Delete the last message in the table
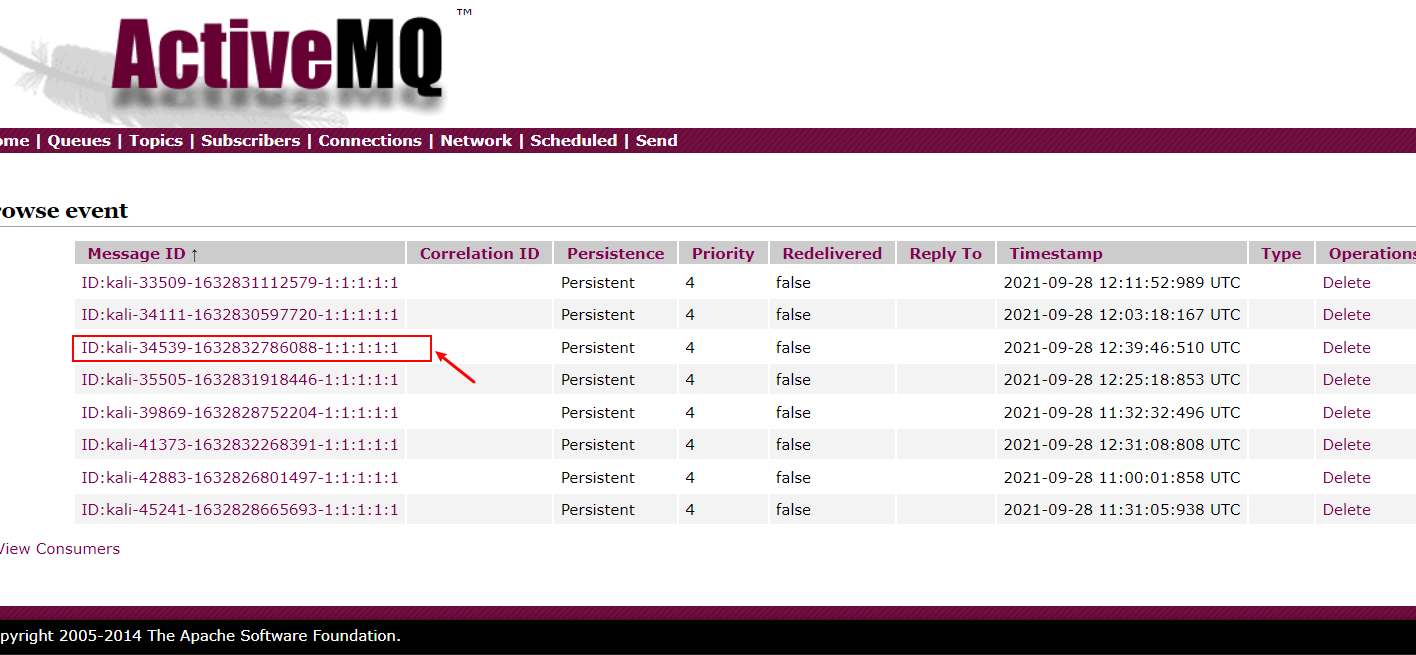This screenshot has height=655, width=1416. pyautogui.click(x=1346, y=509)
